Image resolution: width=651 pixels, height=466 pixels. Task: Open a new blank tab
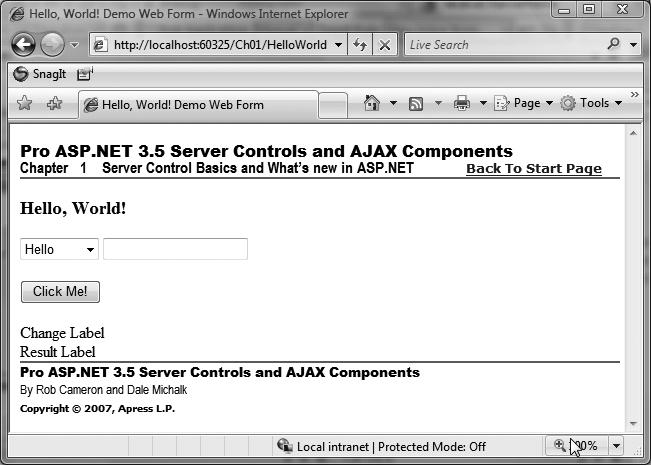click(x=333, y=105)
